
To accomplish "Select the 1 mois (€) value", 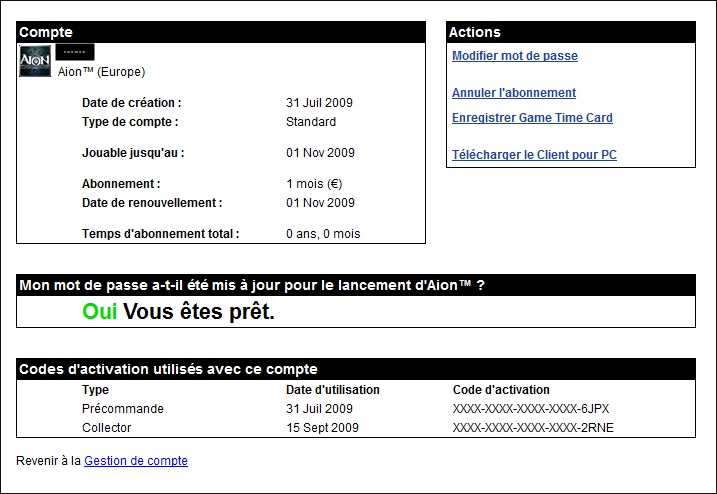I will click(314, 184).
